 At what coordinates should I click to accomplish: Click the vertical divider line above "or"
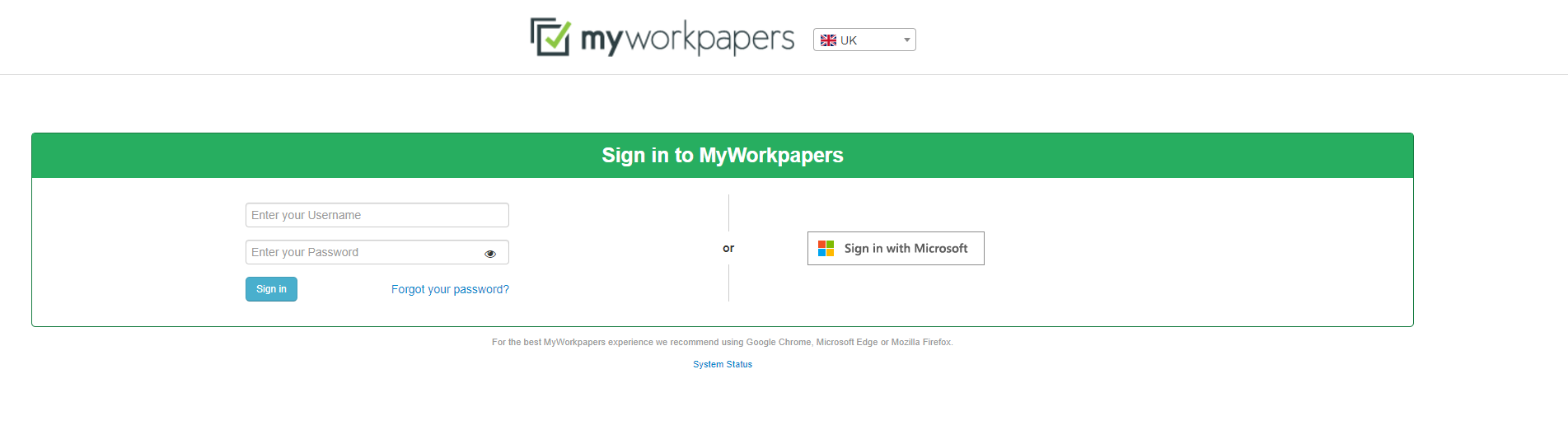(x=728, y=213)
